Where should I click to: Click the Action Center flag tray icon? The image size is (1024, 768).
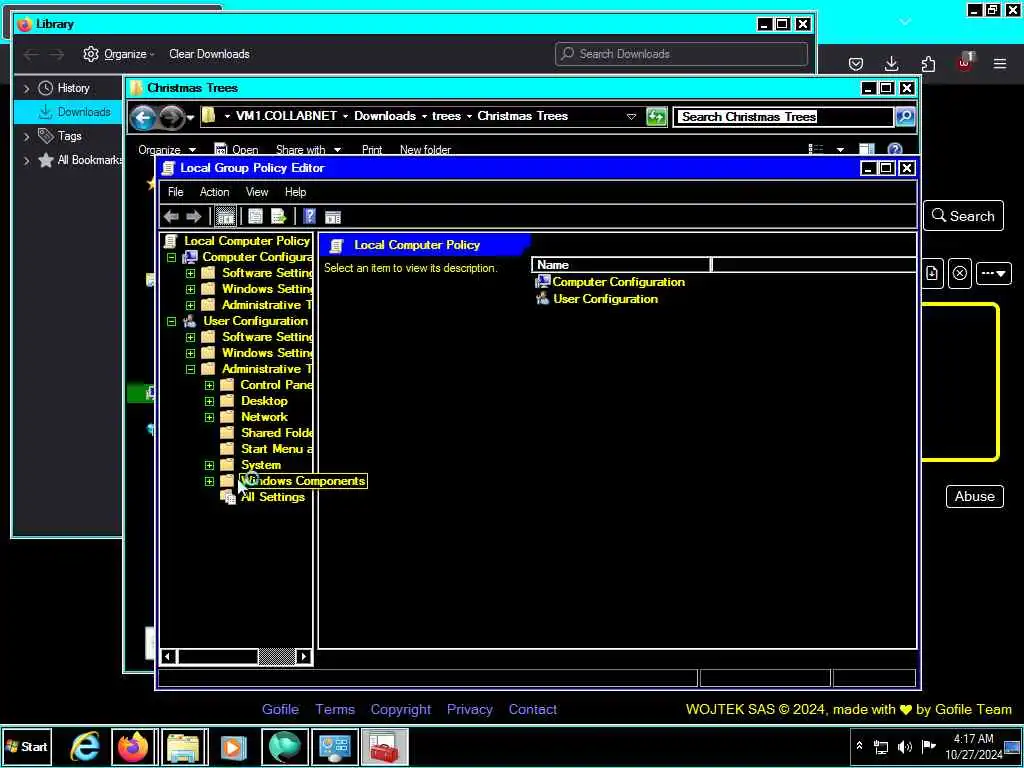pos(928,746)
